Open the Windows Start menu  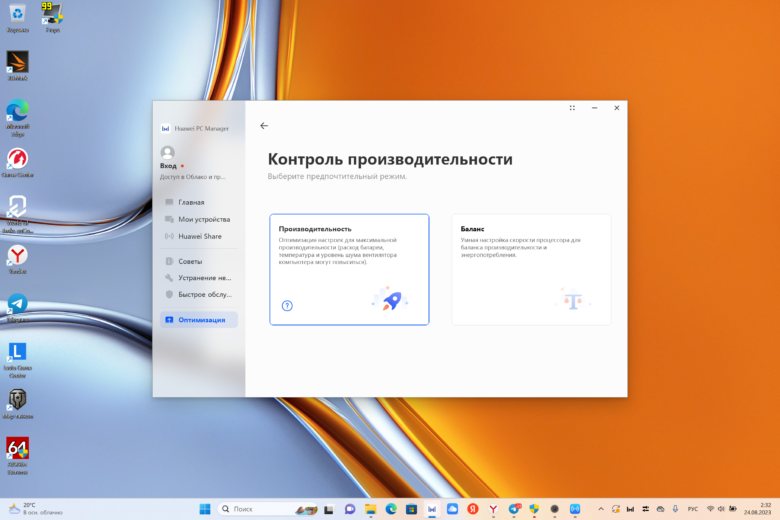click(204, 509)
